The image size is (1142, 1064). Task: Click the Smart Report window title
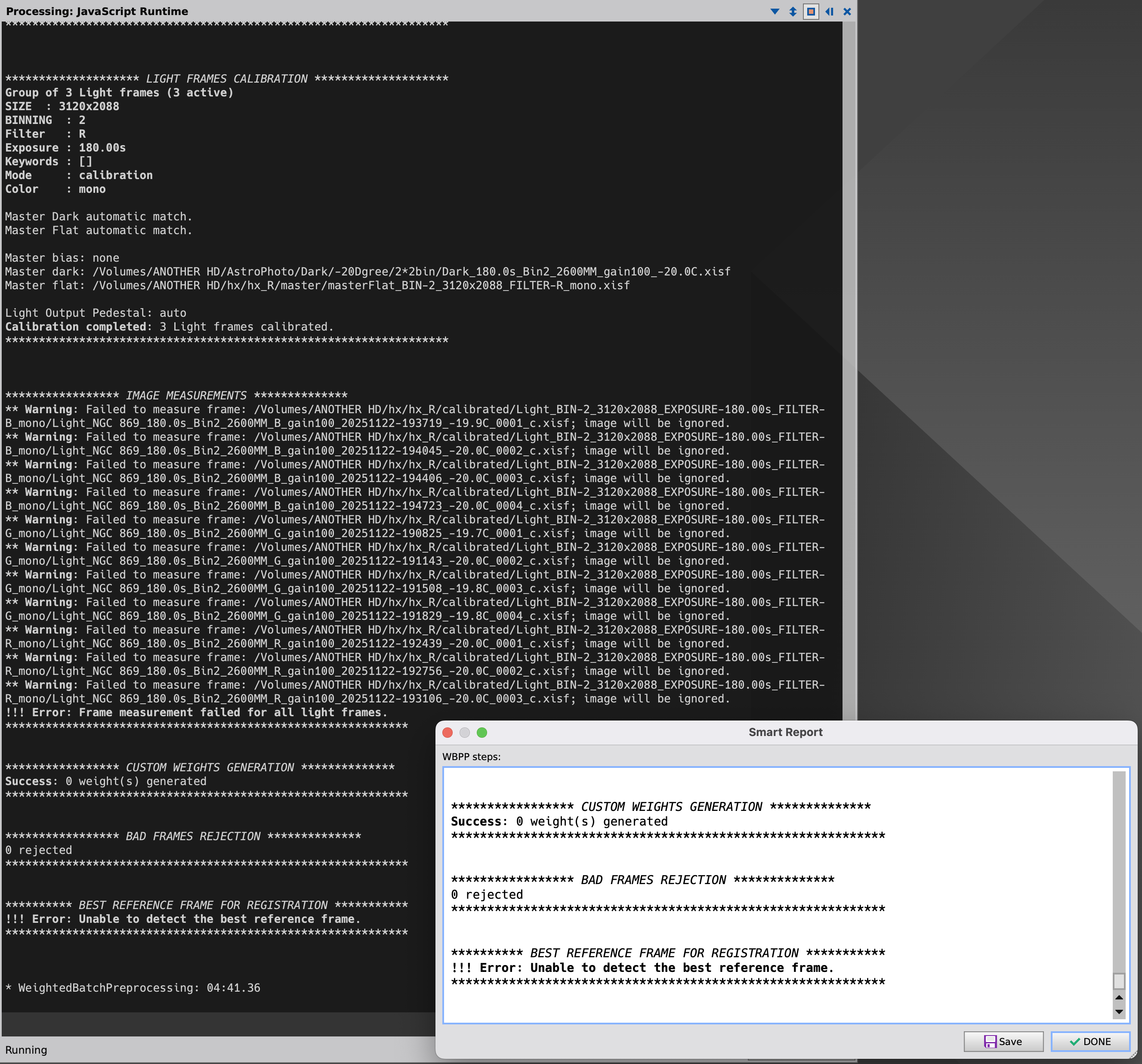[x=785, y=733]
